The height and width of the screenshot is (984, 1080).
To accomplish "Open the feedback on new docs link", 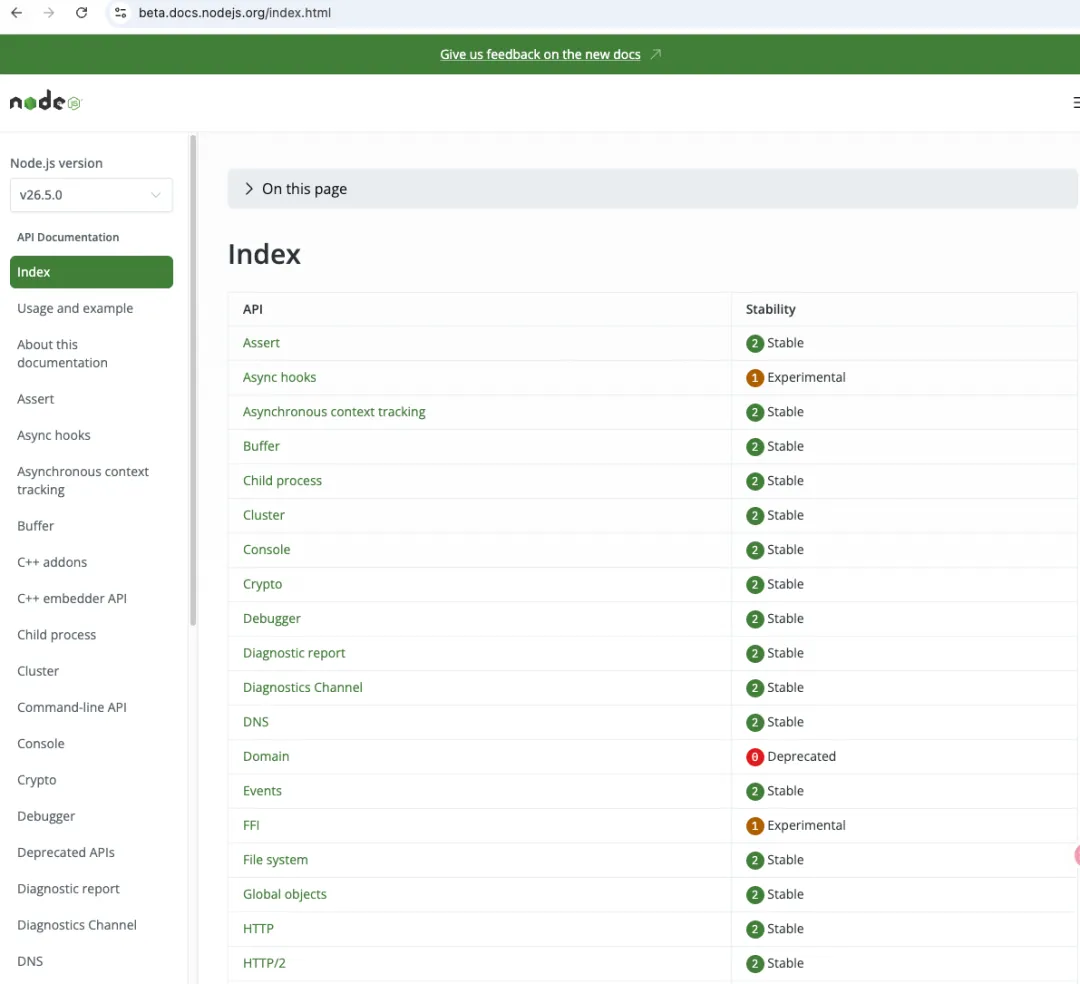I will (540, 54).
